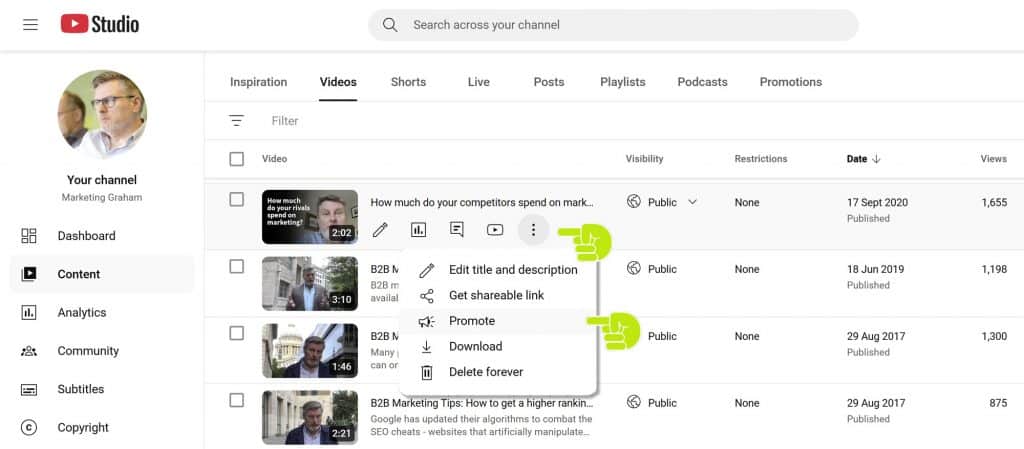Viewport: 1024px width, 449px height.
Task: Click the three-dot options icon
Action: [x=533, y=230]
